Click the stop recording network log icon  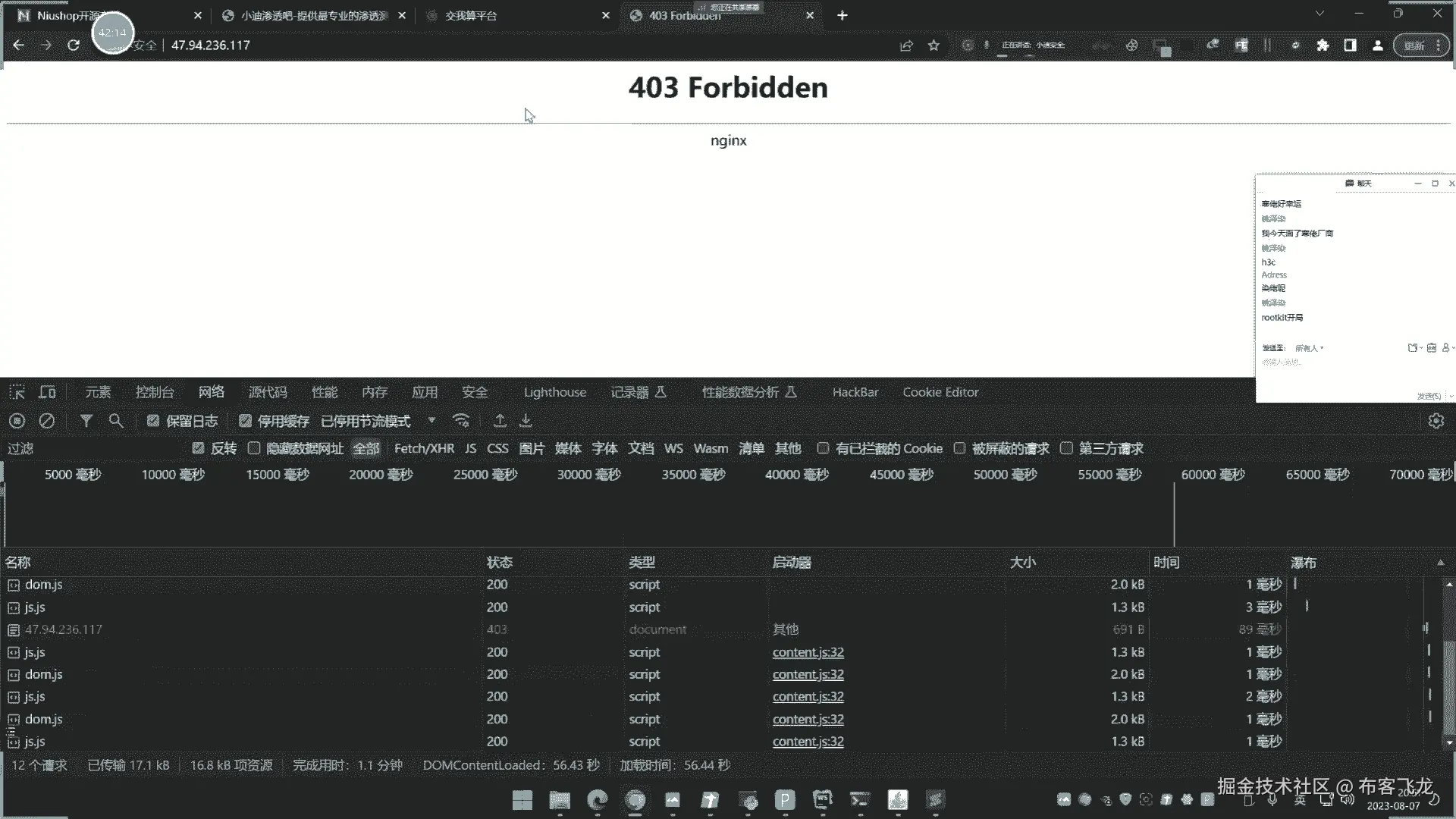[x=17, y=421]
